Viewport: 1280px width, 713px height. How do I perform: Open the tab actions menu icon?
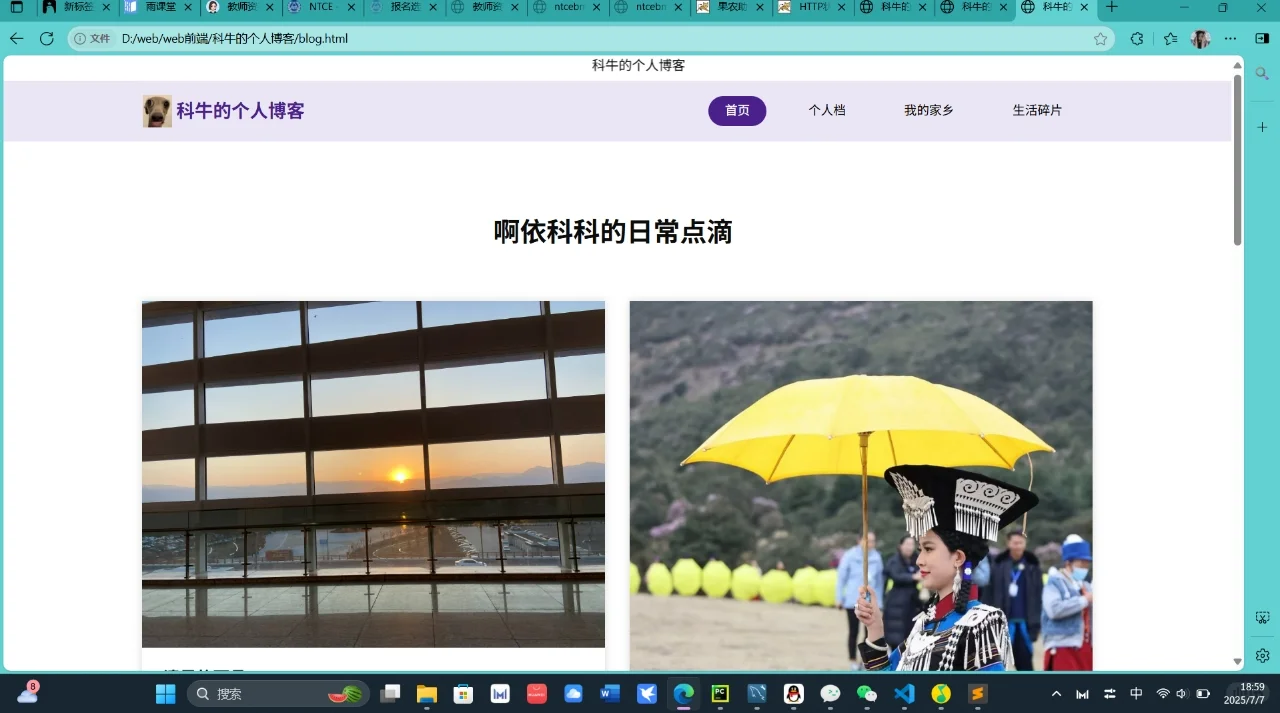[16, 7]
